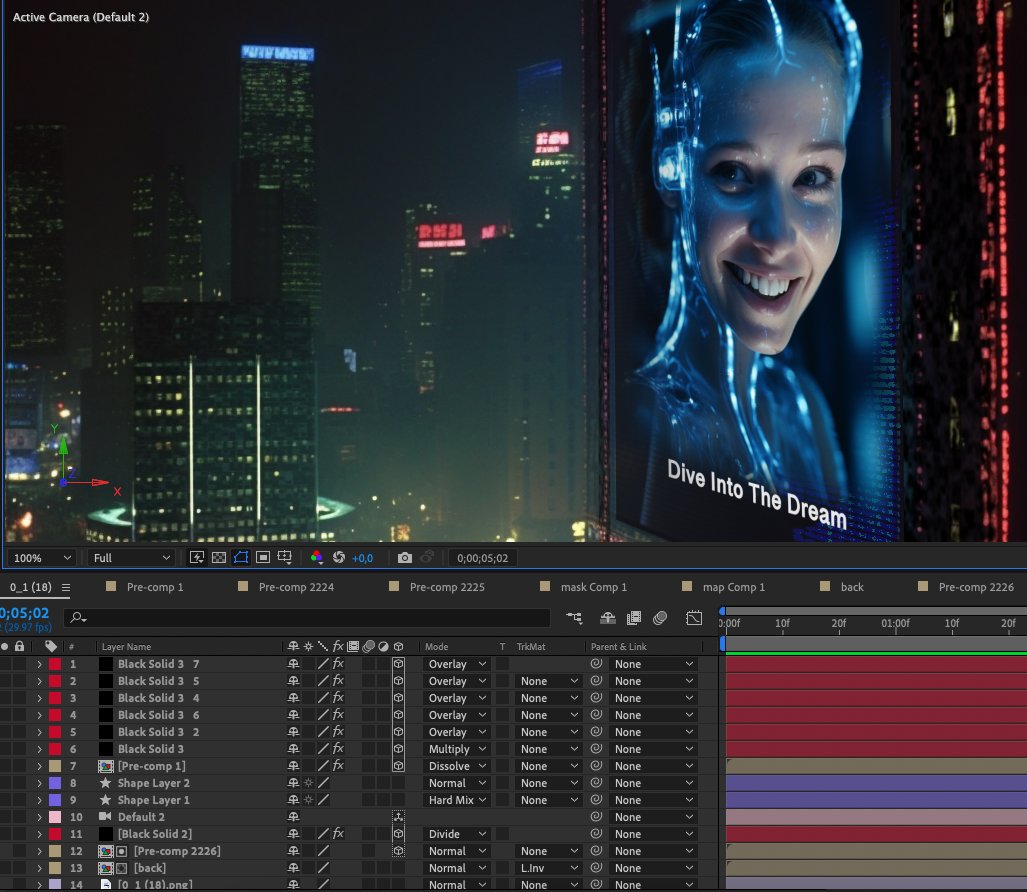This screenshot has width=1027, height=892.
Task: Expand Shape Layer 2 properties
Action: coord(39,783)
